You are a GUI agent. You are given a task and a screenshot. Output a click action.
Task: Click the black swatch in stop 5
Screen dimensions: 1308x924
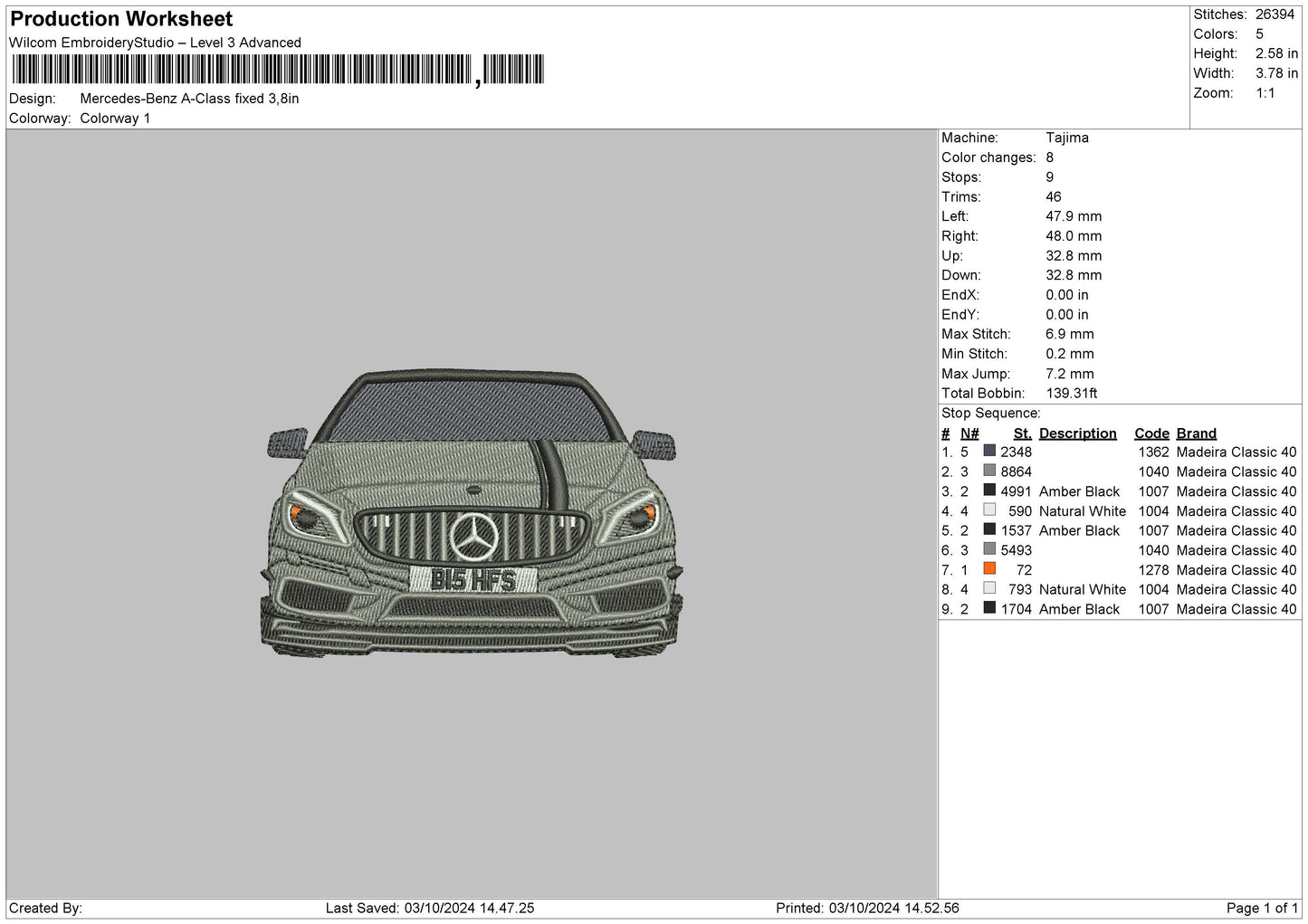[989, 529]
